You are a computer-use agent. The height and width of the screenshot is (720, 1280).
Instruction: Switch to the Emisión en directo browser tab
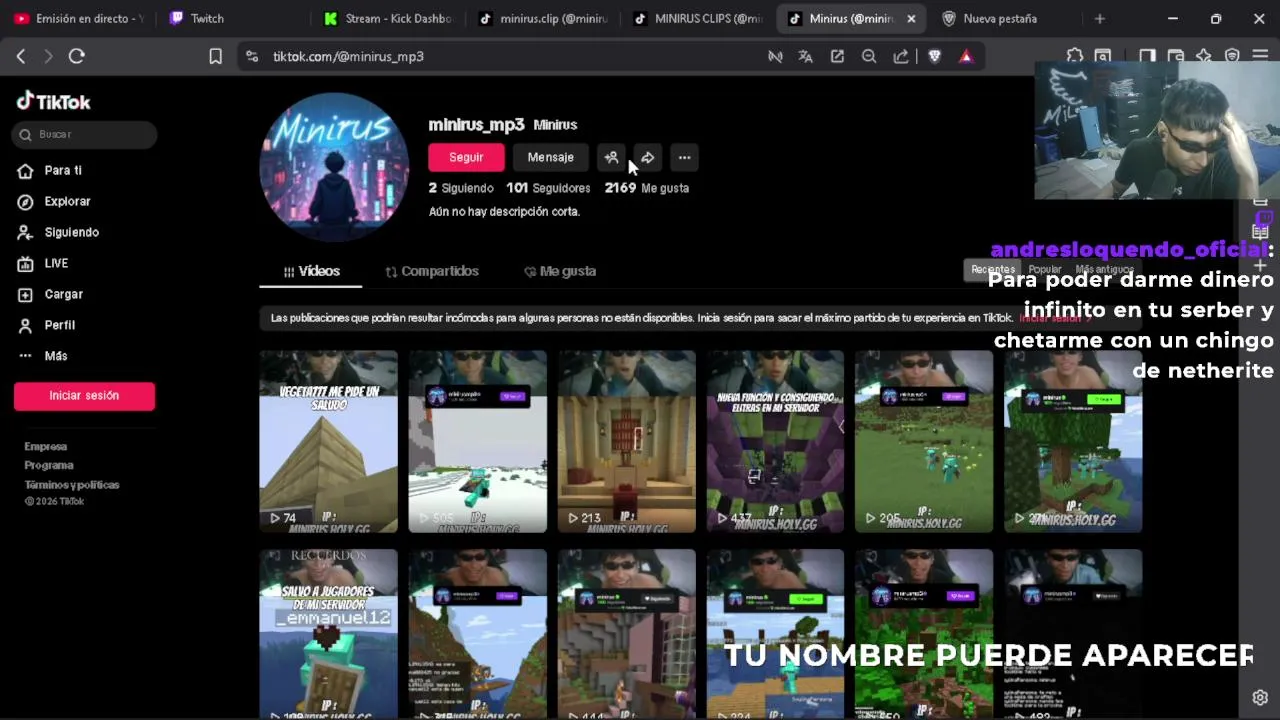pyautogui.click(x=80, y=18)
